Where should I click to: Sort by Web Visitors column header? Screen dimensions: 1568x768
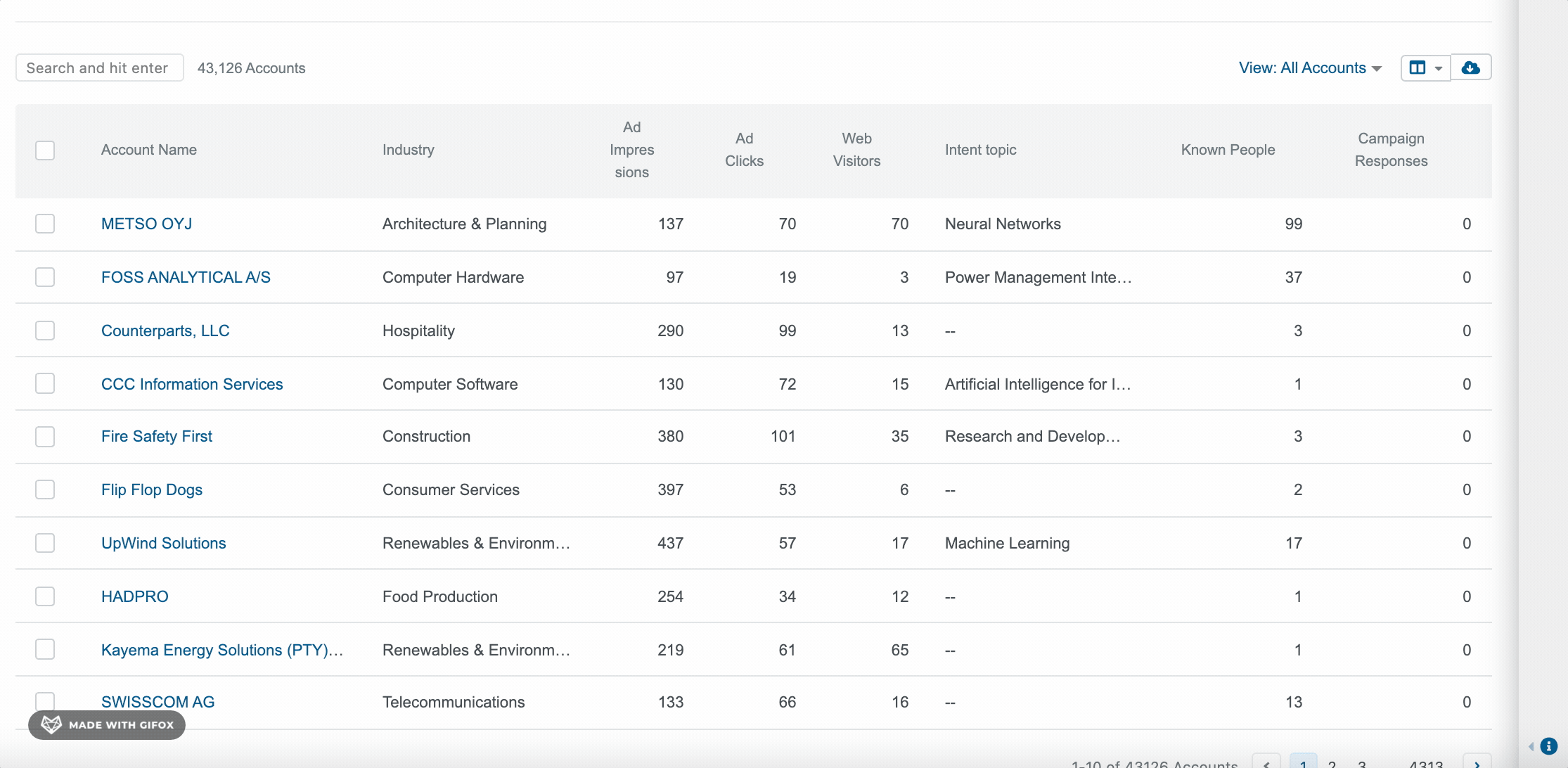click(857, 150)
